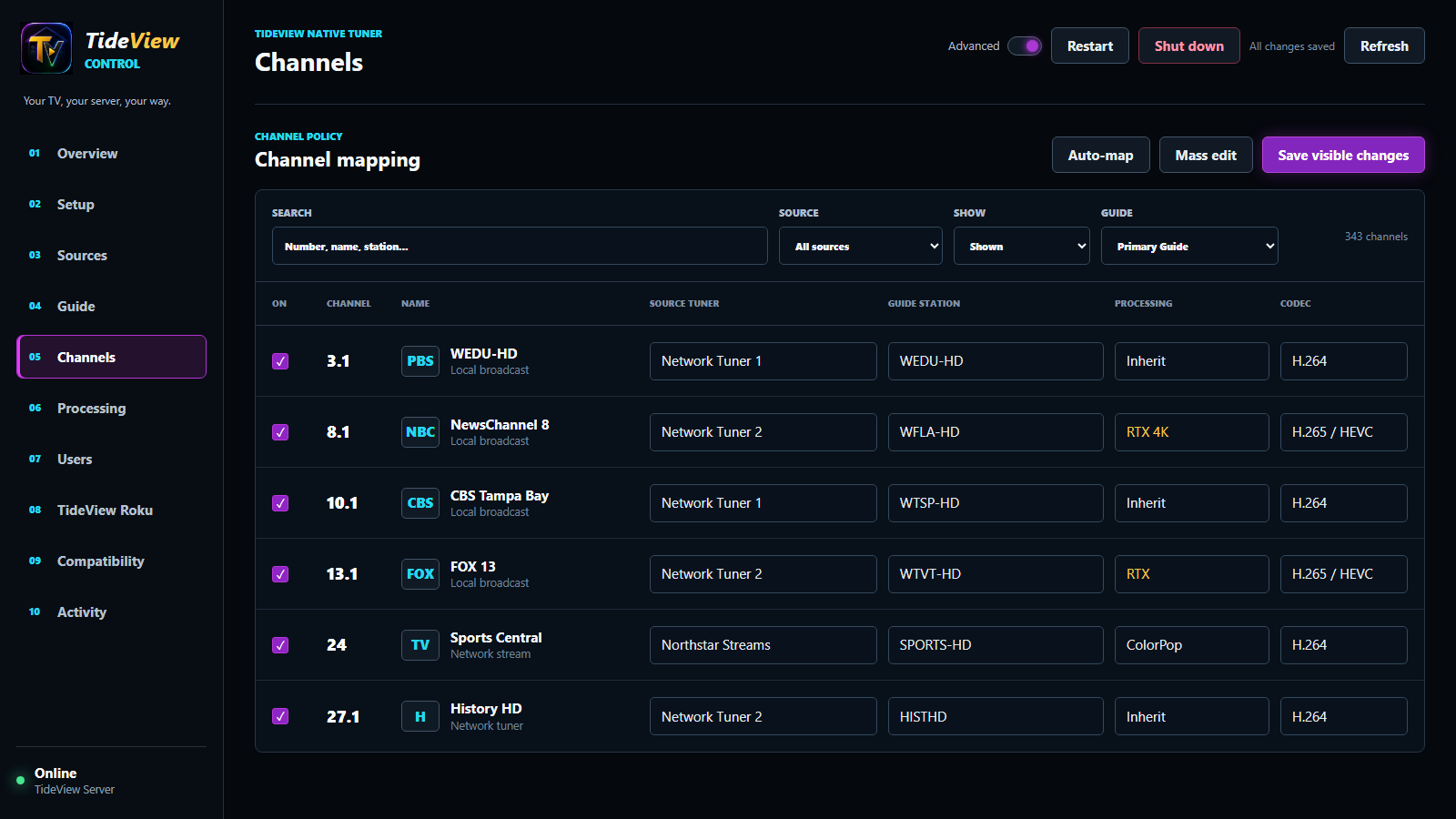
Task: Click the NBC badge for NewsChannel 8
Action: [420, 432]
